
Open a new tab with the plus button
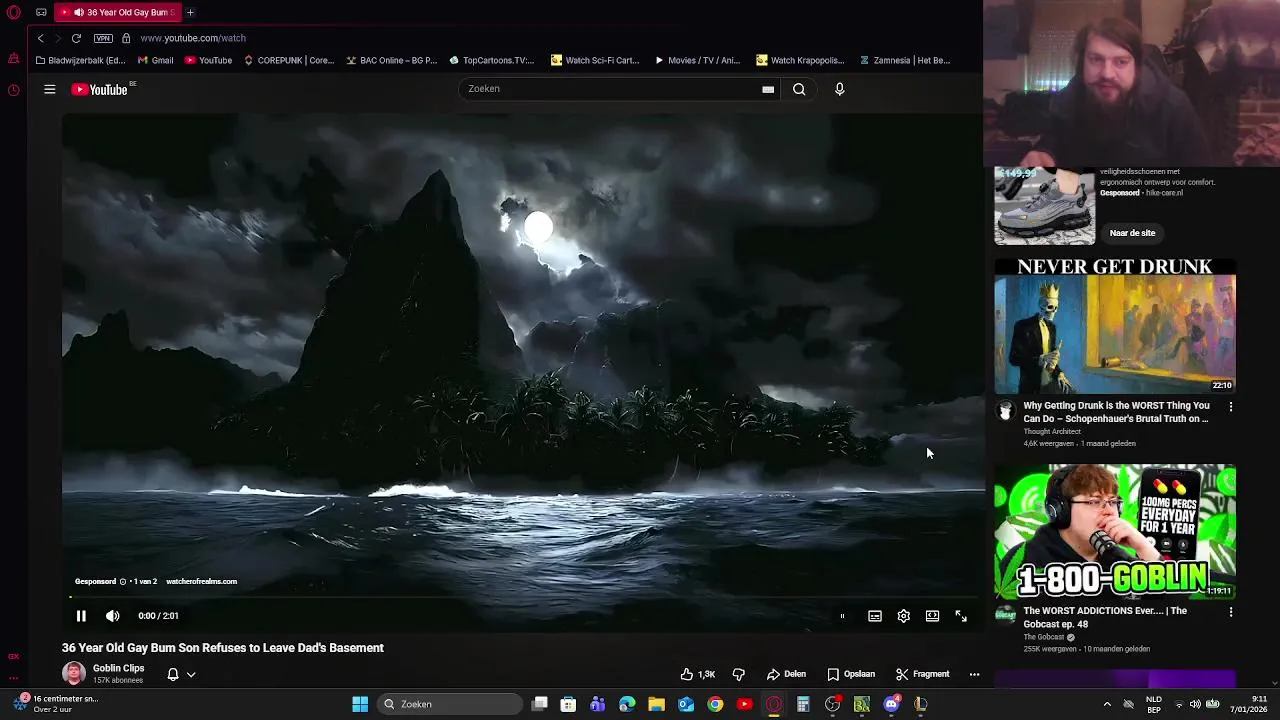(x=190, y=12)
